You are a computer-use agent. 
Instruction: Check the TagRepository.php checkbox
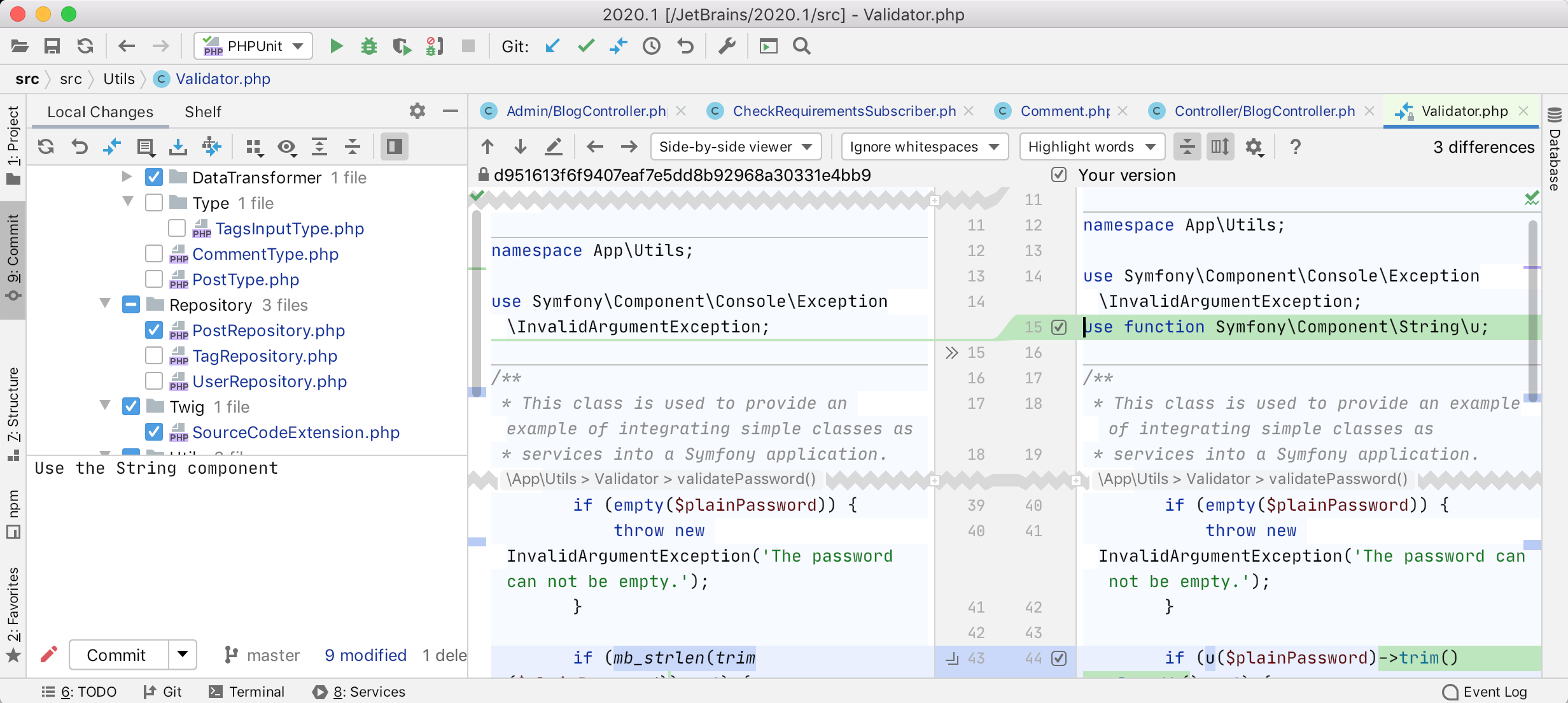(154, 355)
